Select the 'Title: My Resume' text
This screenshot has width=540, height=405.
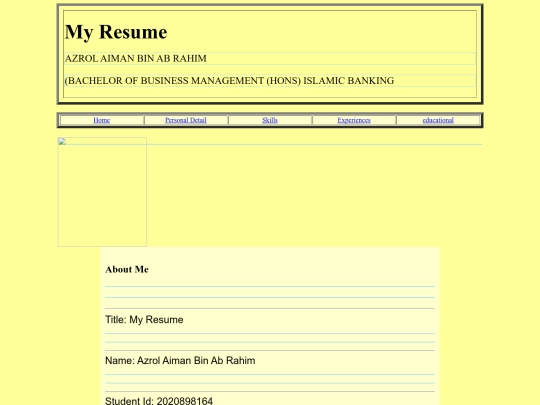click(144, 320)
